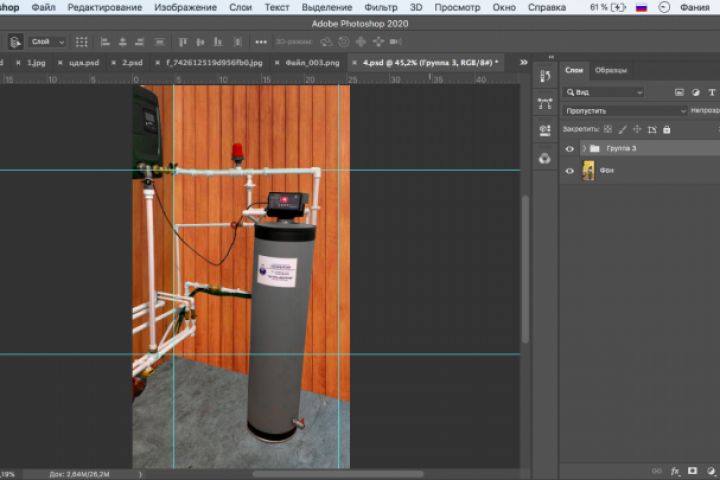This screenshot has width=720, height=480.
Task: Toggle lock transparent pixels icon
Action: click(606, 129)
